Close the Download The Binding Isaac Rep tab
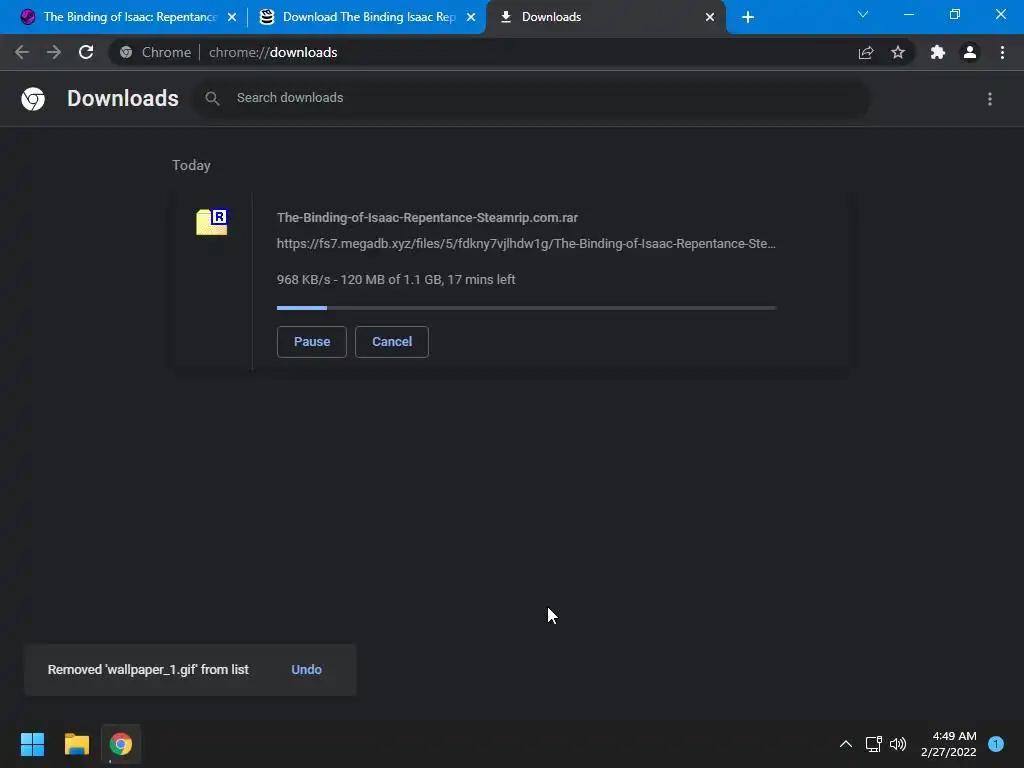This screenshot has width=1024, height=768. coord(471,17)
